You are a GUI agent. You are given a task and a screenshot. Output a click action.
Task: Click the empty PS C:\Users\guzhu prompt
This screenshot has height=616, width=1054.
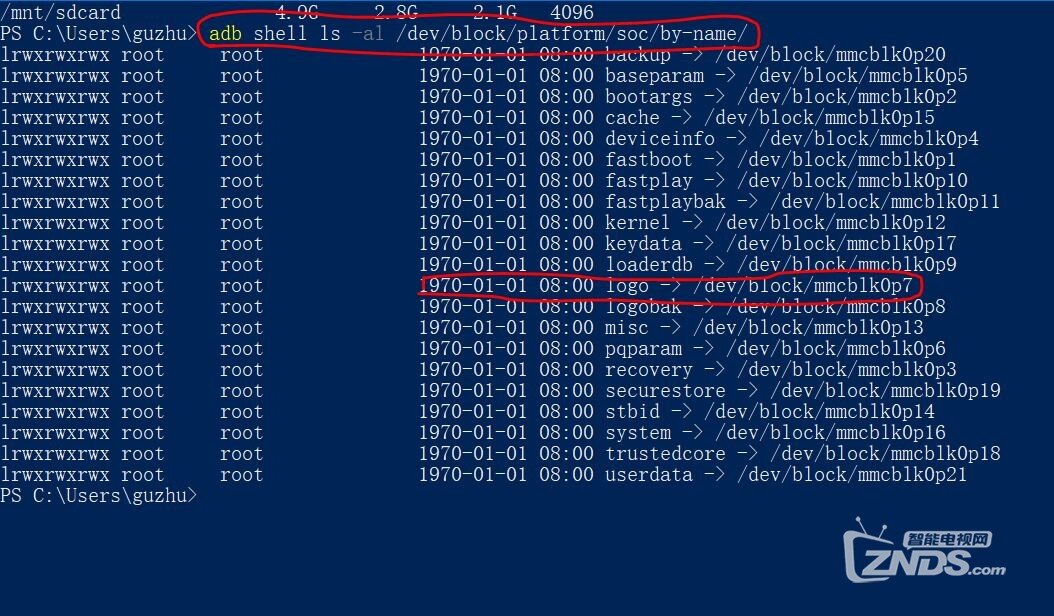point(99,496)
